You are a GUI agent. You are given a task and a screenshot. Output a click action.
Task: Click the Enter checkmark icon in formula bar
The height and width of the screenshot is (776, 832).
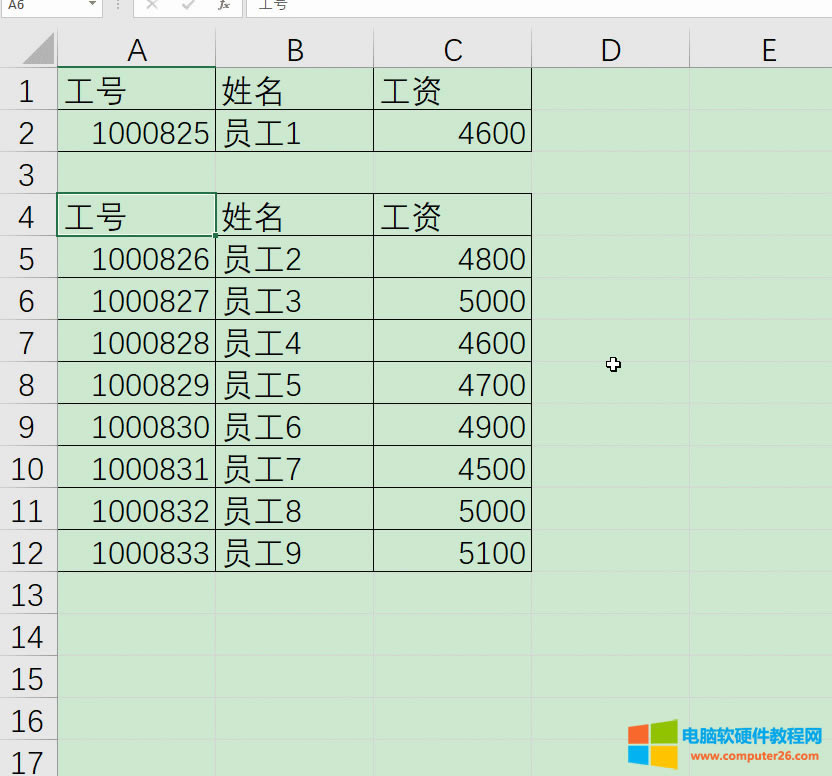[188, 5]
